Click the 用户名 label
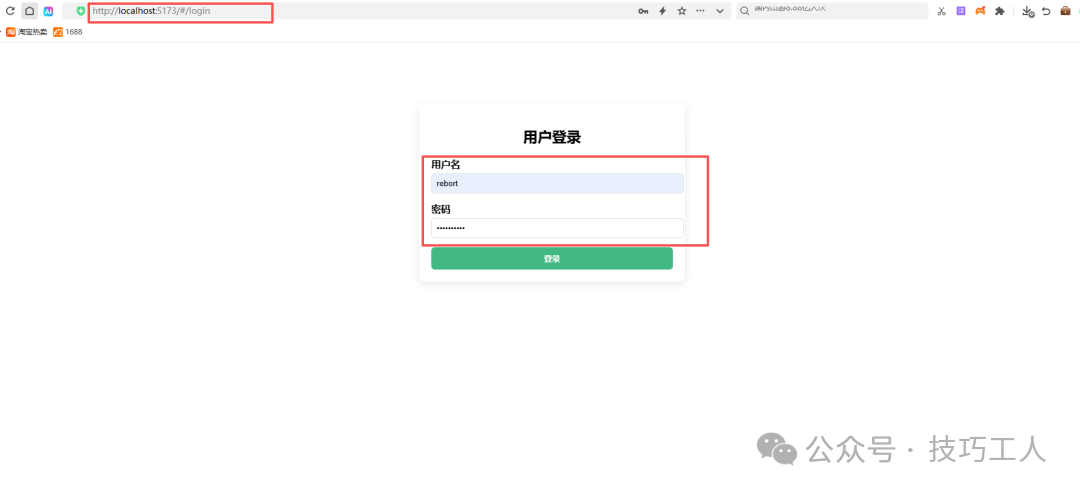 (446, 164)
